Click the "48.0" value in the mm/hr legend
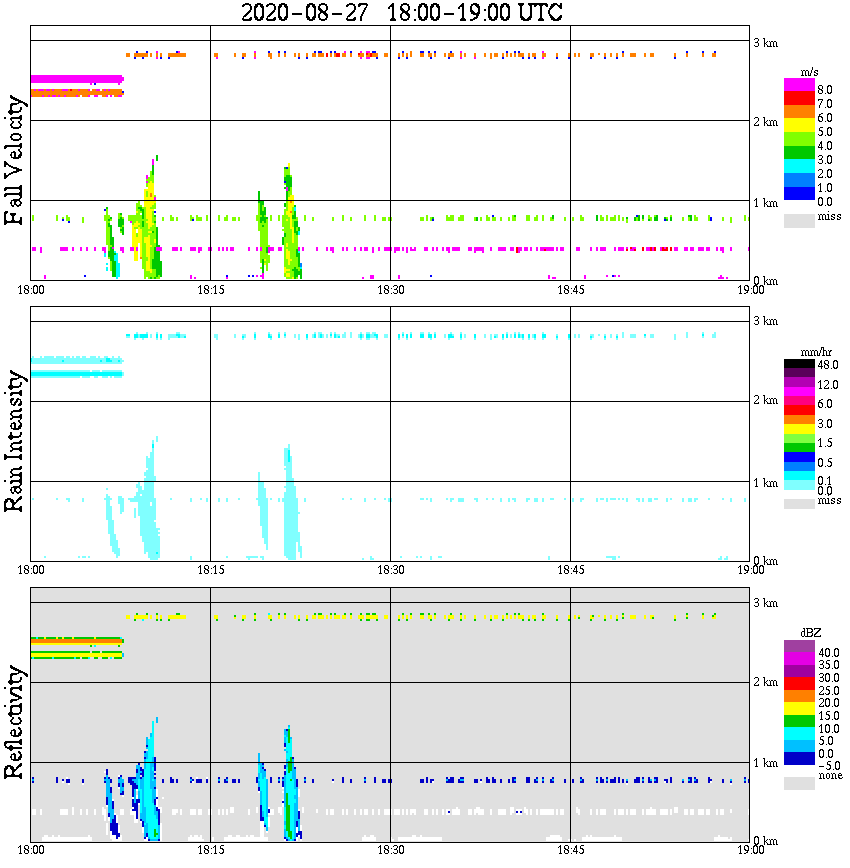Image resolution: width=850 pixels, height=868 pixels. coord(828,365)
